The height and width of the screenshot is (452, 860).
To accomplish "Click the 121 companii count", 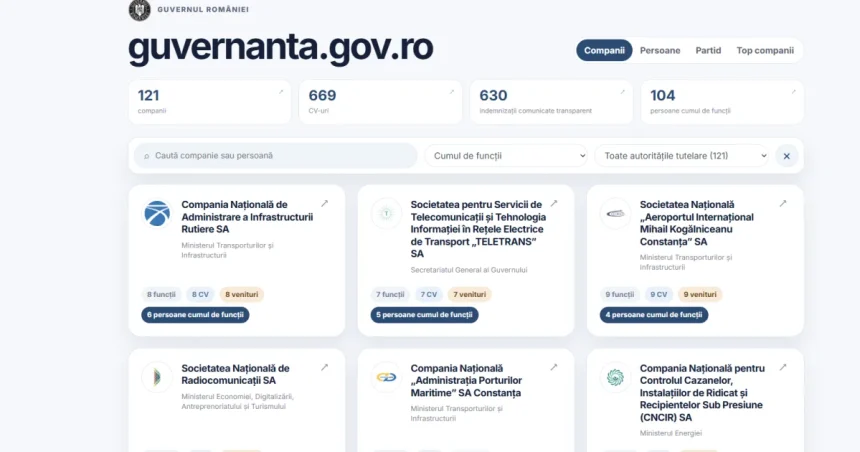I will [149, 95].
